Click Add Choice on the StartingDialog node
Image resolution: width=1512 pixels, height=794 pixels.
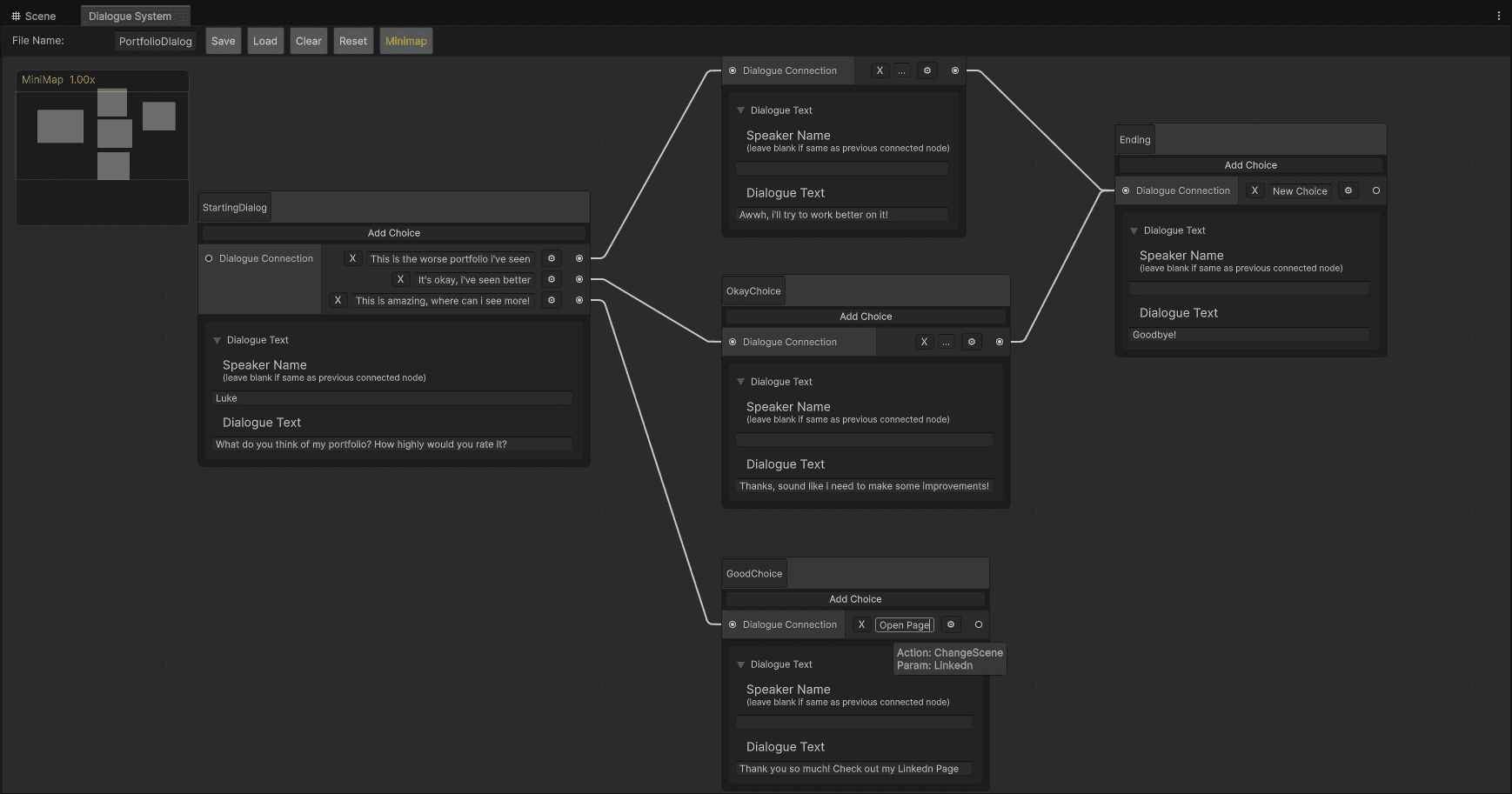(x=393, y=232)
